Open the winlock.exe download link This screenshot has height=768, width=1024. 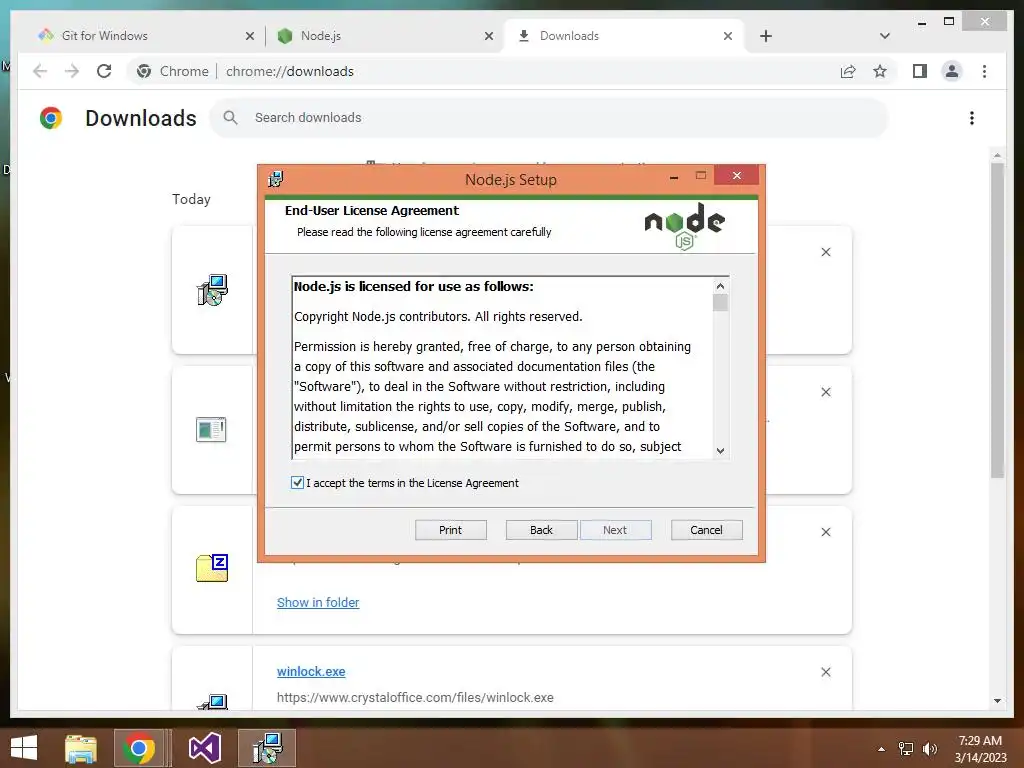[311, 671]
